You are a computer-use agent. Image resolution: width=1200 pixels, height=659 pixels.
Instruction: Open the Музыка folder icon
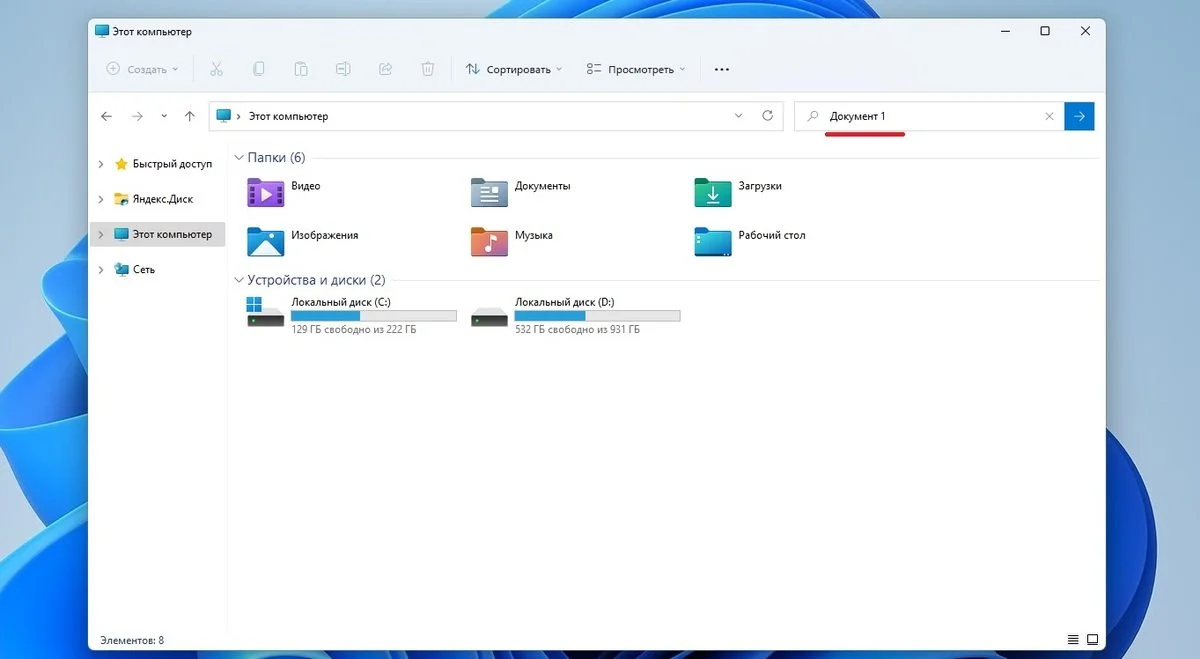[x=489, y=241]
